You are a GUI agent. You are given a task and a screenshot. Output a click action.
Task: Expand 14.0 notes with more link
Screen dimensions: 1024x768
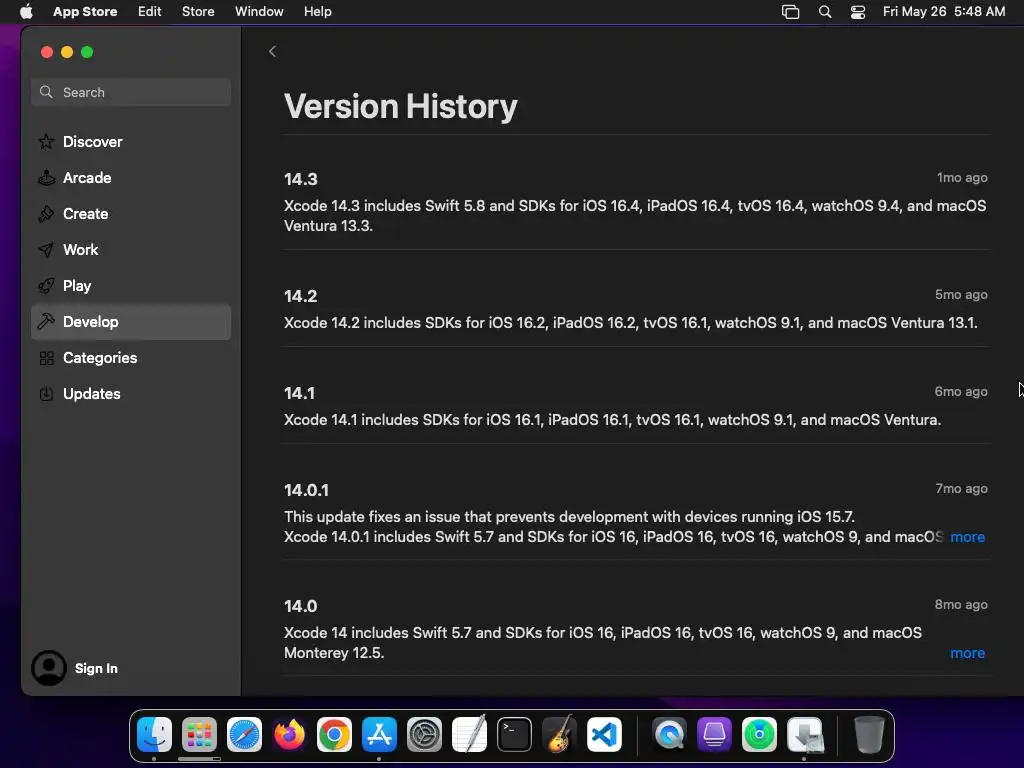click(x=967, y=653)
